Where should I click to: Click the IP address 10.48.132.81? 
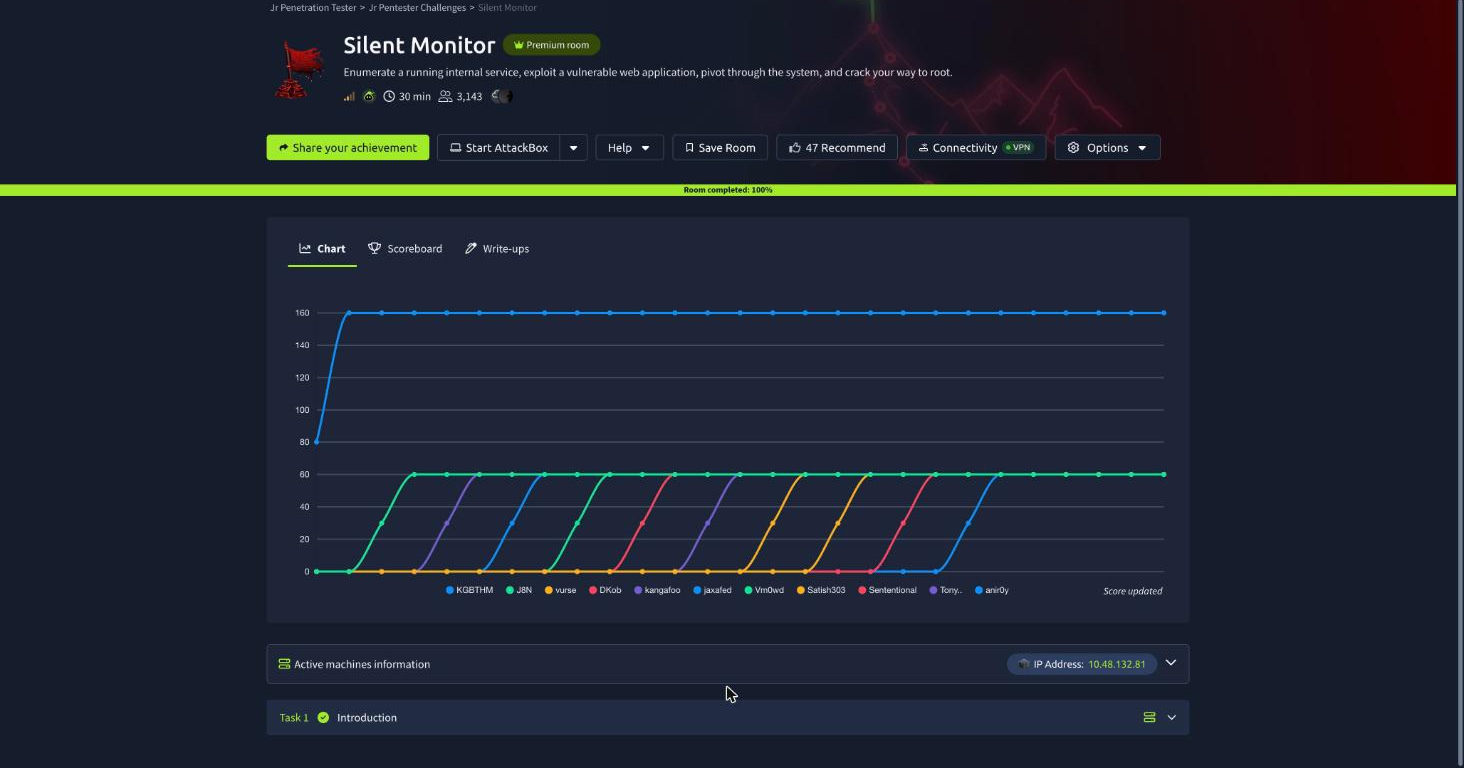pos(1117,664)
